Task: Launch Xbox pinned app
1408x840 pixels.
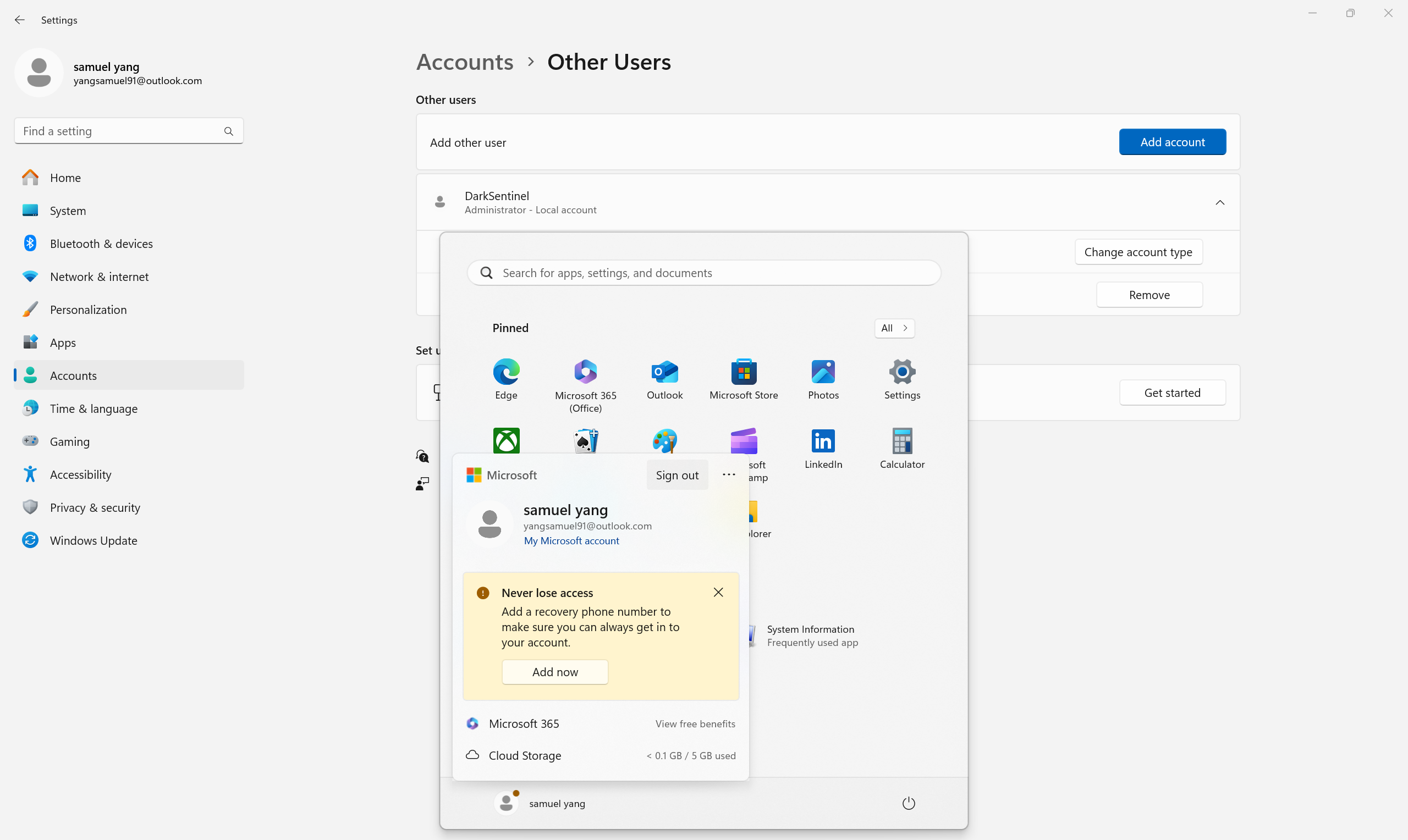Action: coord(506,440)
